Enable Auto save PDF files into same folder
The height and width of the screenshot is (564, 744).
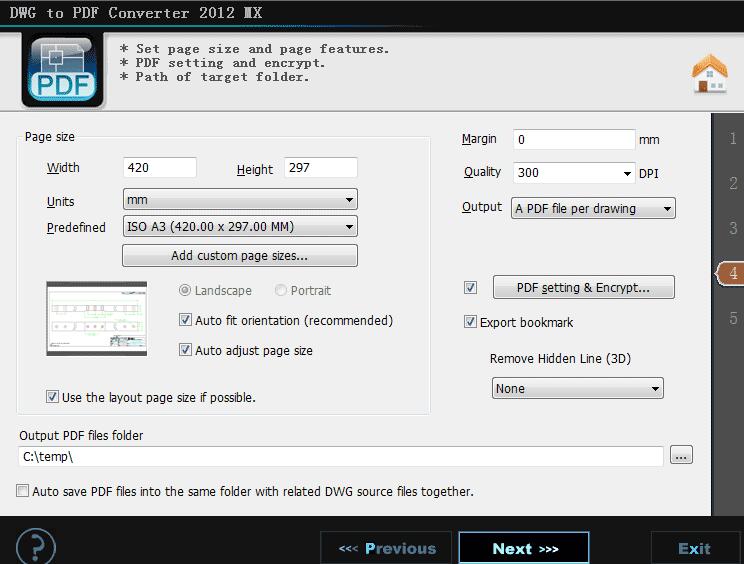coord(22,490)
